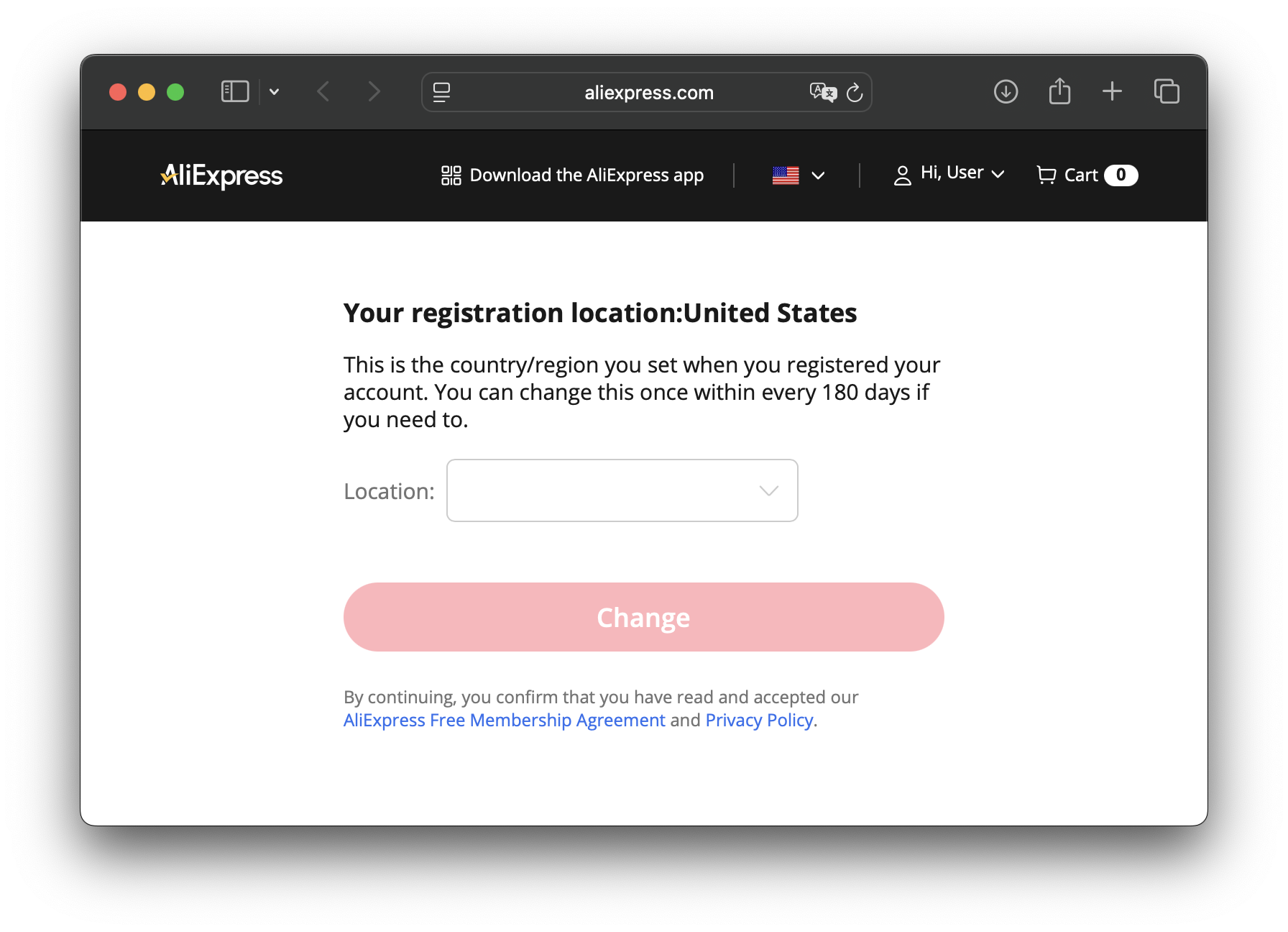Click Download the AliExpress app
Image resolution: width=1288 pixels, height=932 pixels.
coord(586,175)
